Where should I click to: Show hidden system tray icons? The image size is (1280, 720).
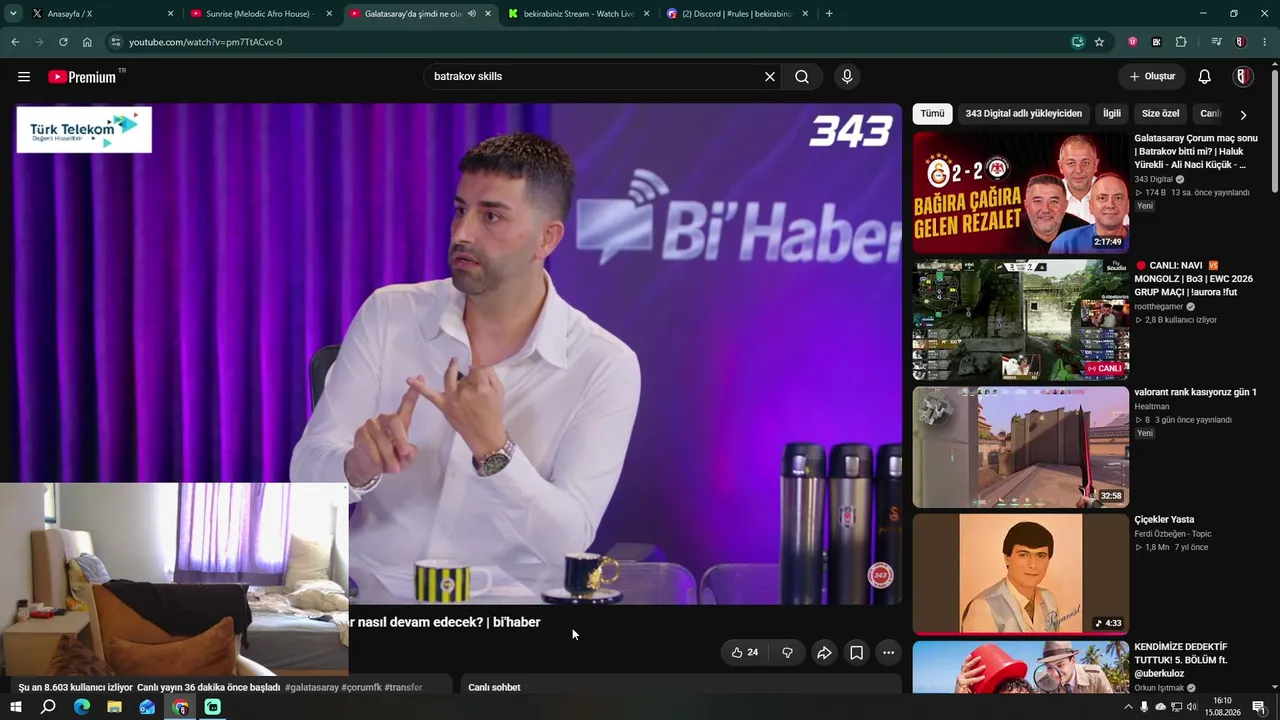(1129, 707)
